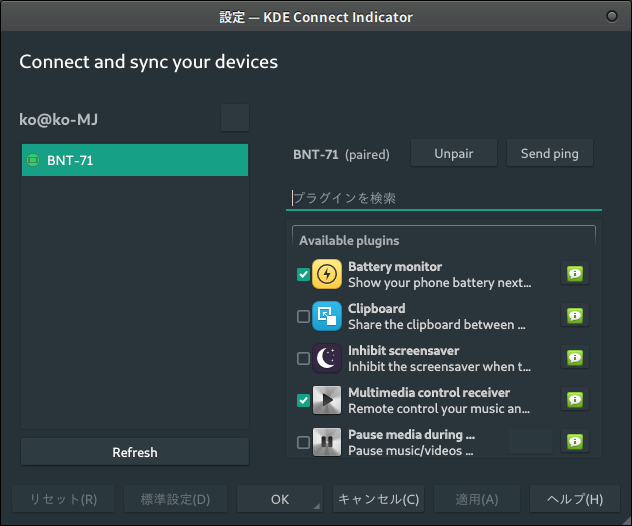Click the Clipboard plugin title
Screen dimensions: 632x526
376,308
